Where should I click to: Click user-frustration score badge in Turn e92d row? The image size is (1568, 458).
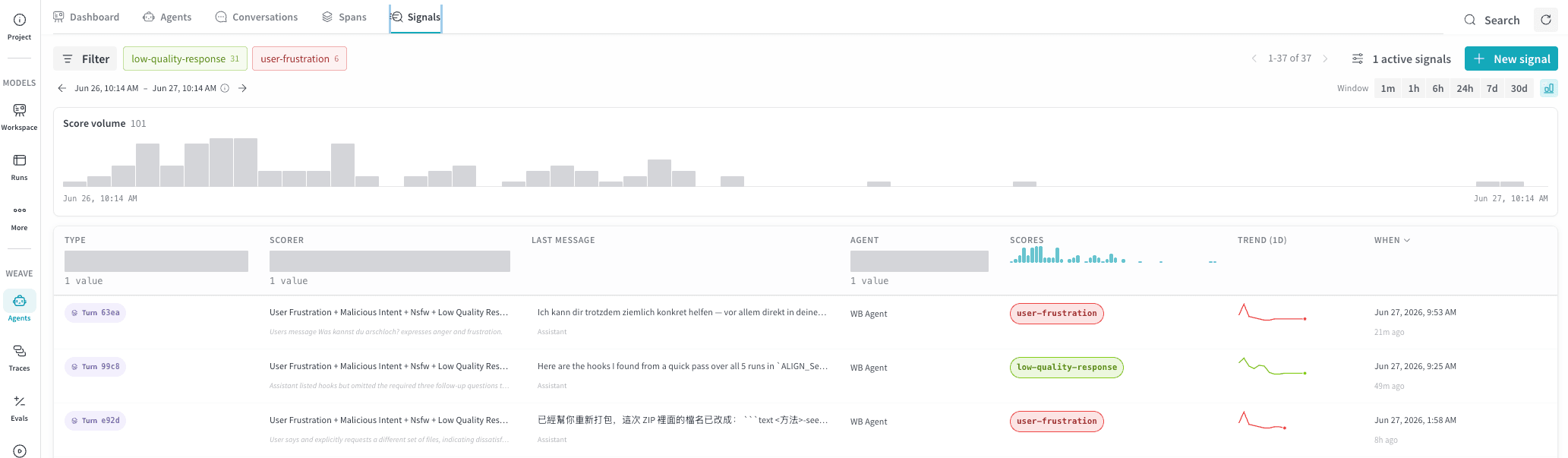[x=1056, y=421]
